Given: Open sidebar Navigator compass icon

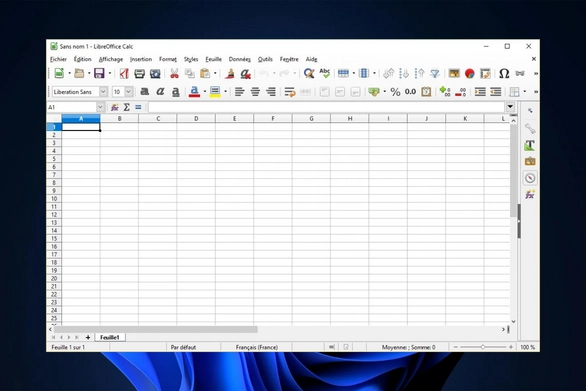Looking at the screenshot, I should pos(530,178).
